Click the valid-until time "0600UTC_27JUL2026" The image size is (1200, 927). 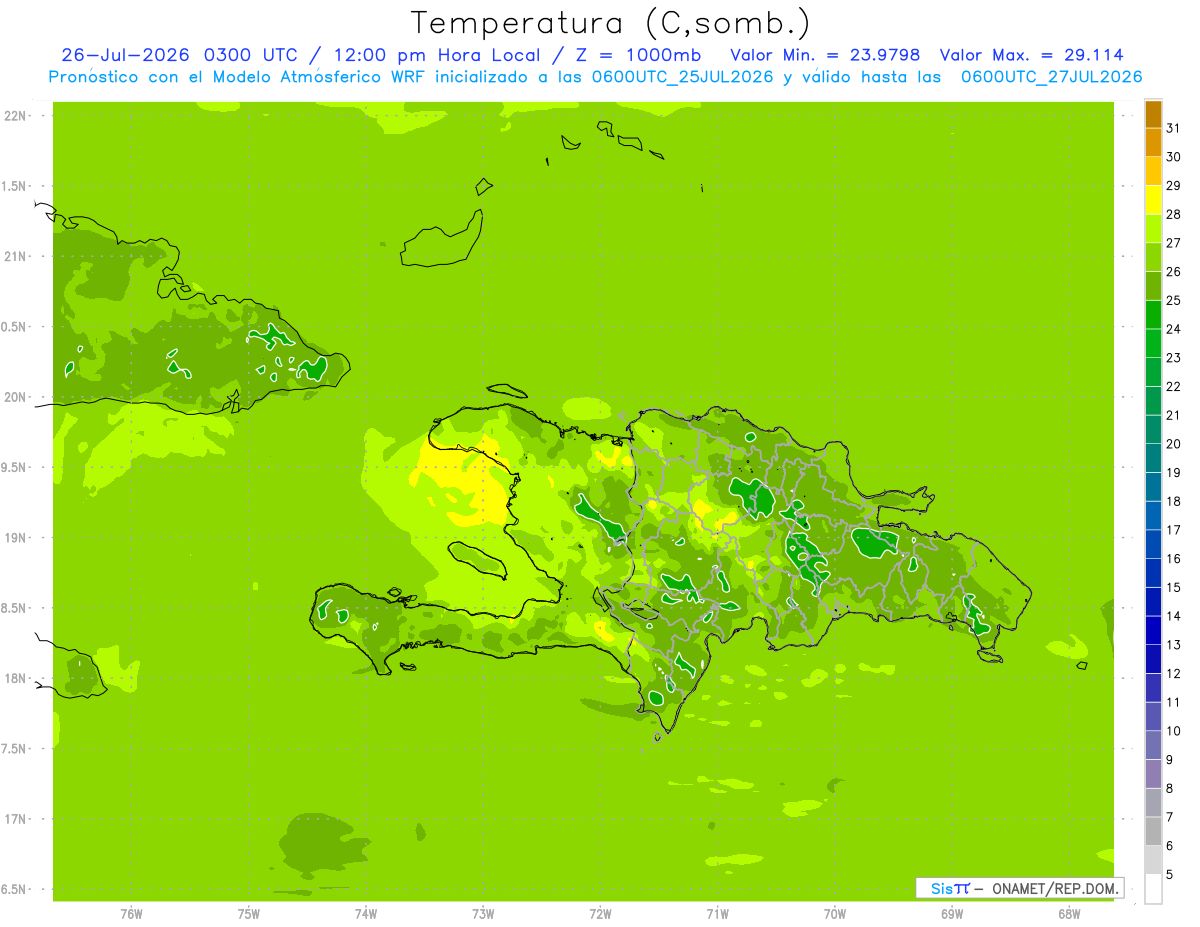pyautogui.click(x=1051, y=77)
